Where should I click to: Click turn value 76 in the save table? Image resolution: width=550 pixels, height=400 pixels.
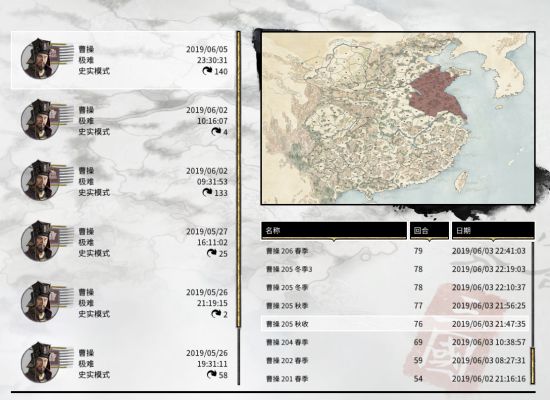(x=418, y=324)
